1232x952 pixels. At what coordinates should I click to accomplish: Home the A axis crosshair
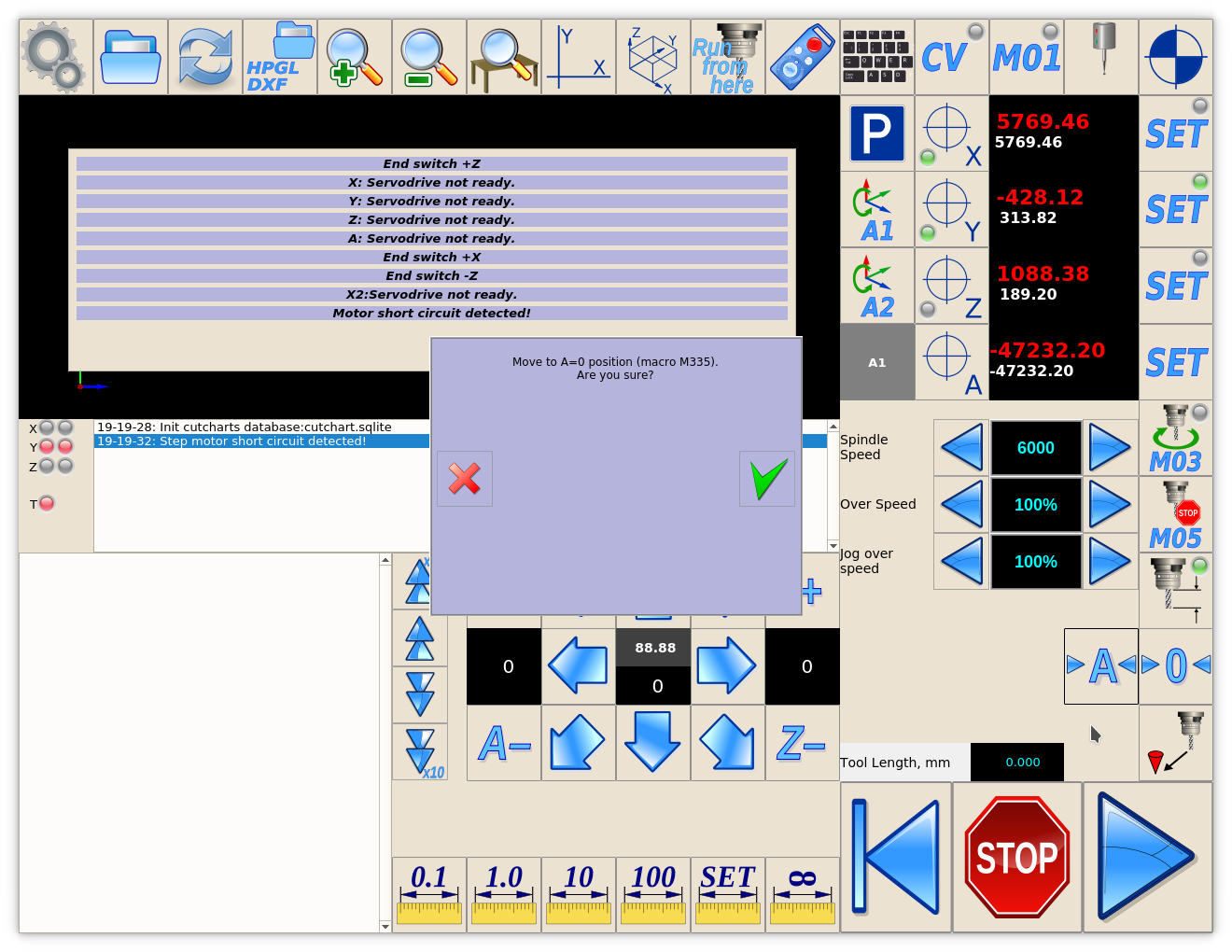click(x=952, y=363)
